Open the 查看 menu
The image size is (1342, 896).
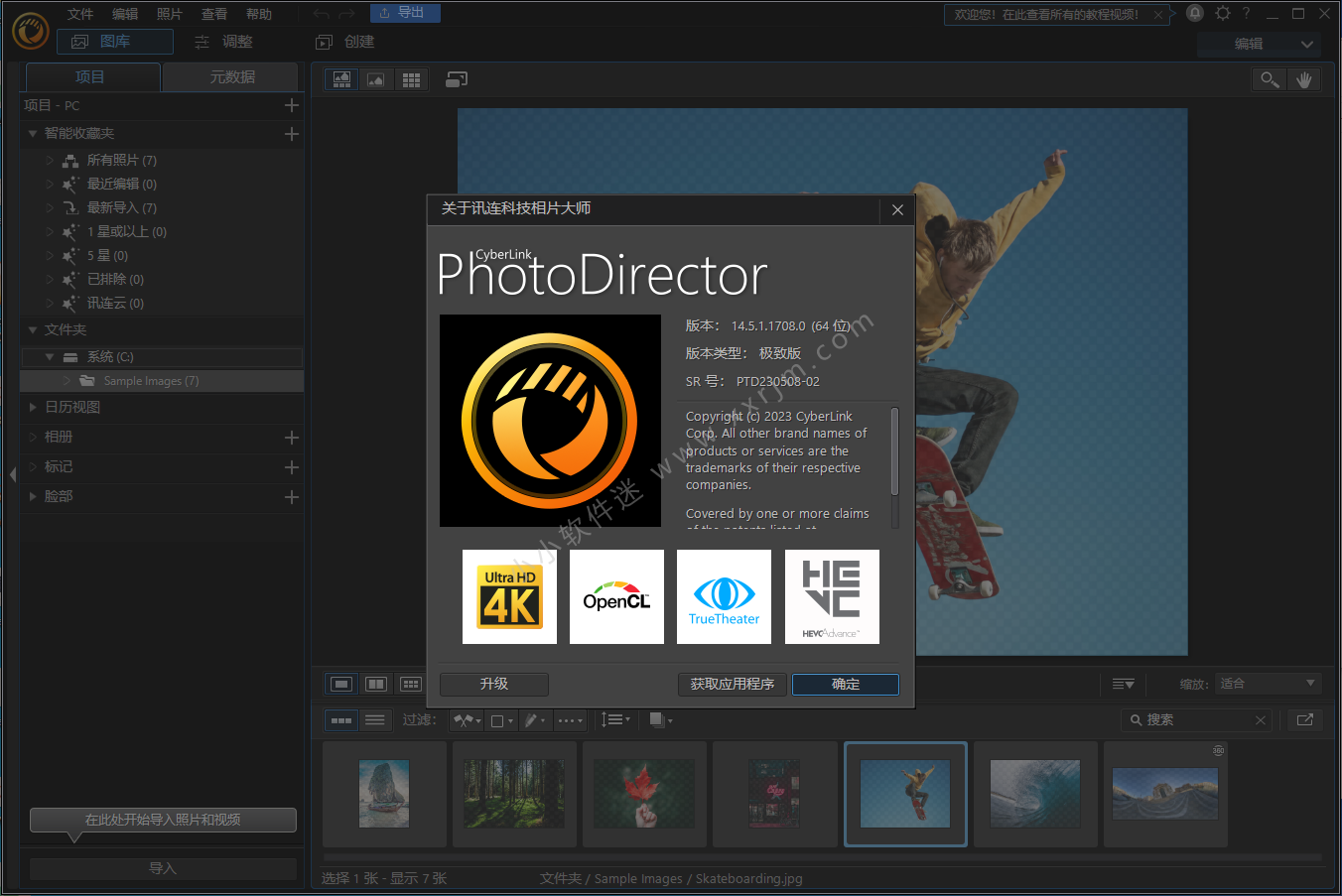(x=214, y=14)
